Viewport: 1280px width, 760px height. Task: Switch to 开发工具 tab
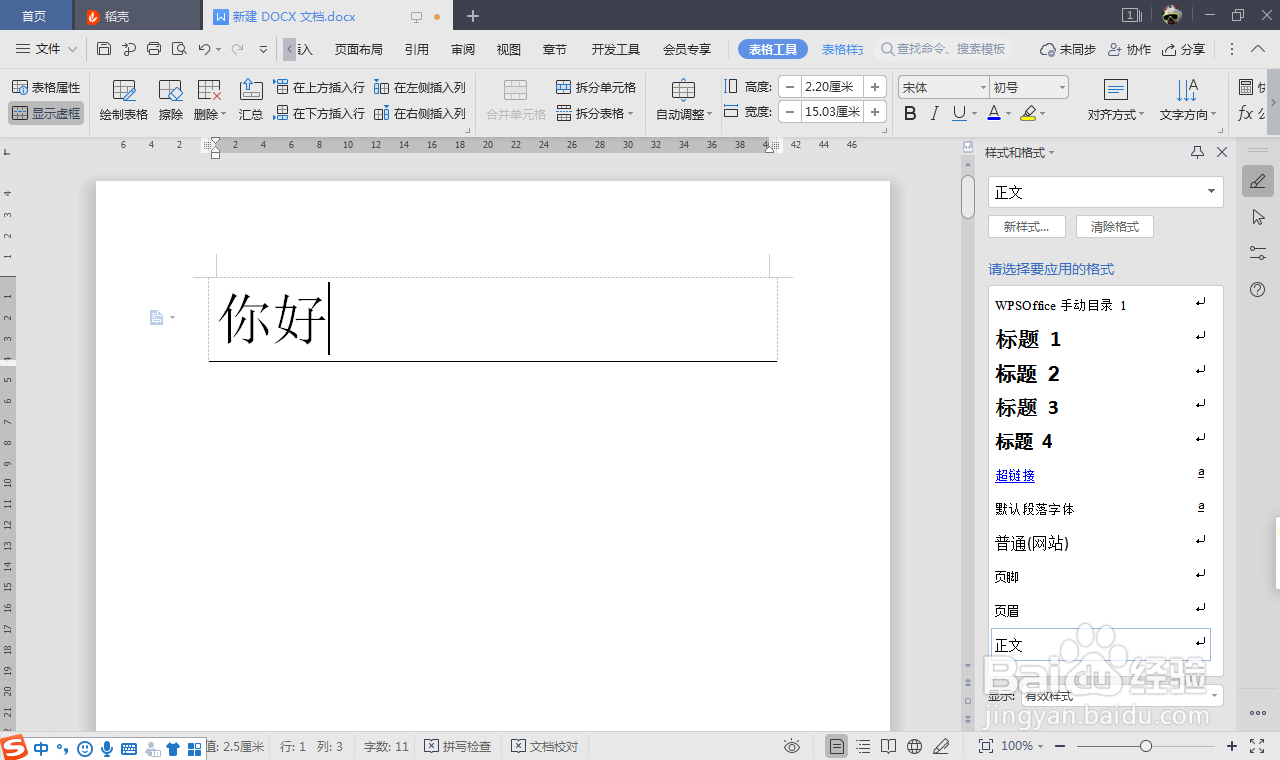coord(616,49)
